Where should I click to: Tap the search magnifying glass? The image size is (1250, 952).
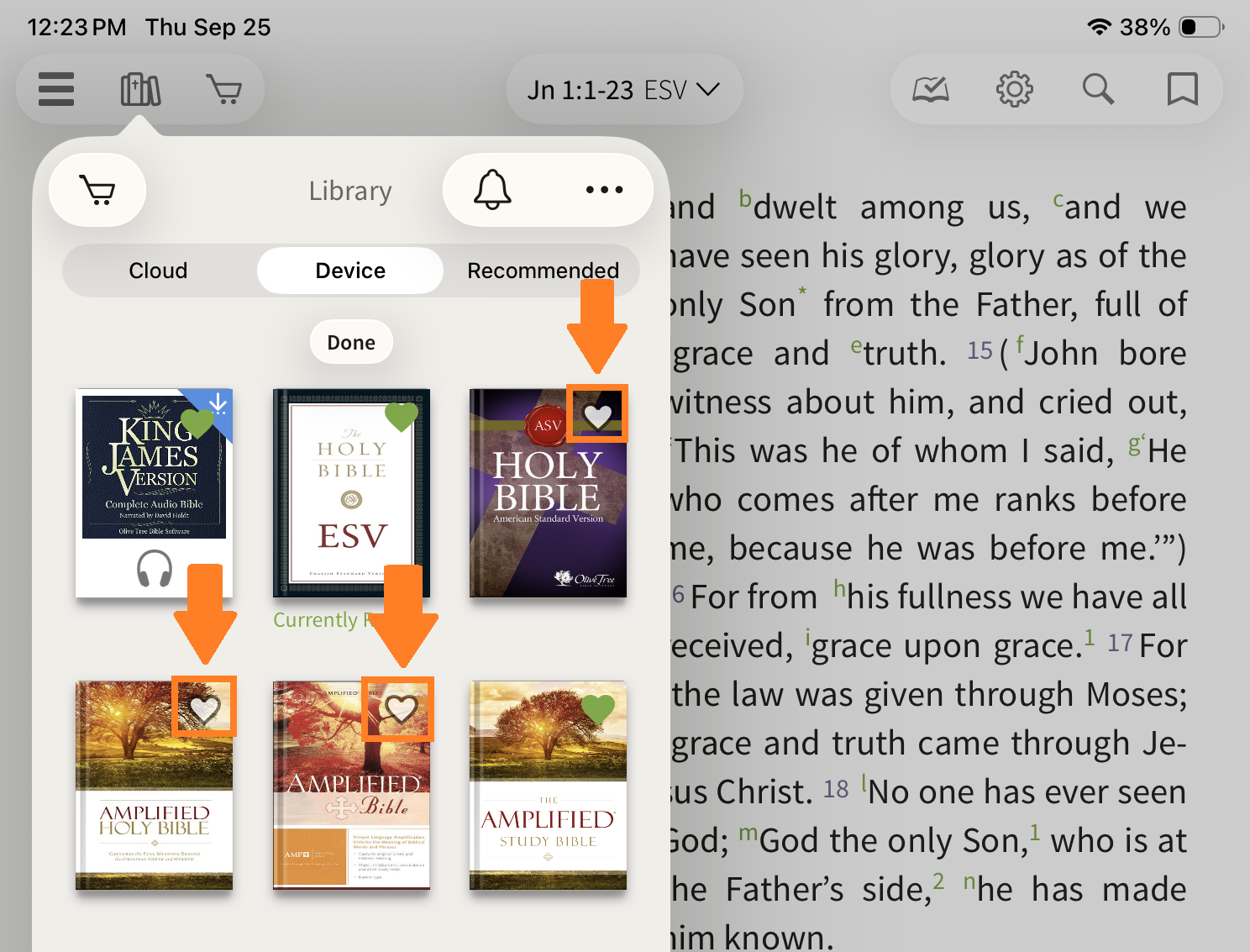(x=1098, y=89)
